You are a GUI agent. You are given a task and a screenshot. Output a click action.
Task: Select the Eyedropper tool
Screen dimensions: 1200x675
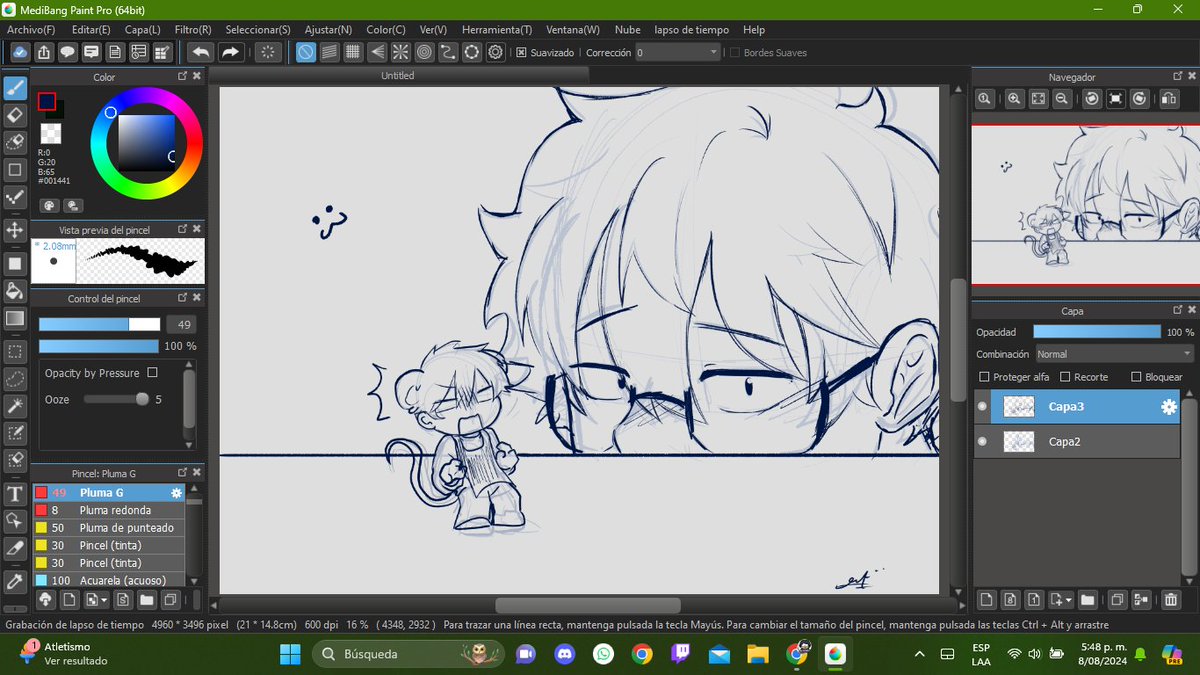(15, 582)
